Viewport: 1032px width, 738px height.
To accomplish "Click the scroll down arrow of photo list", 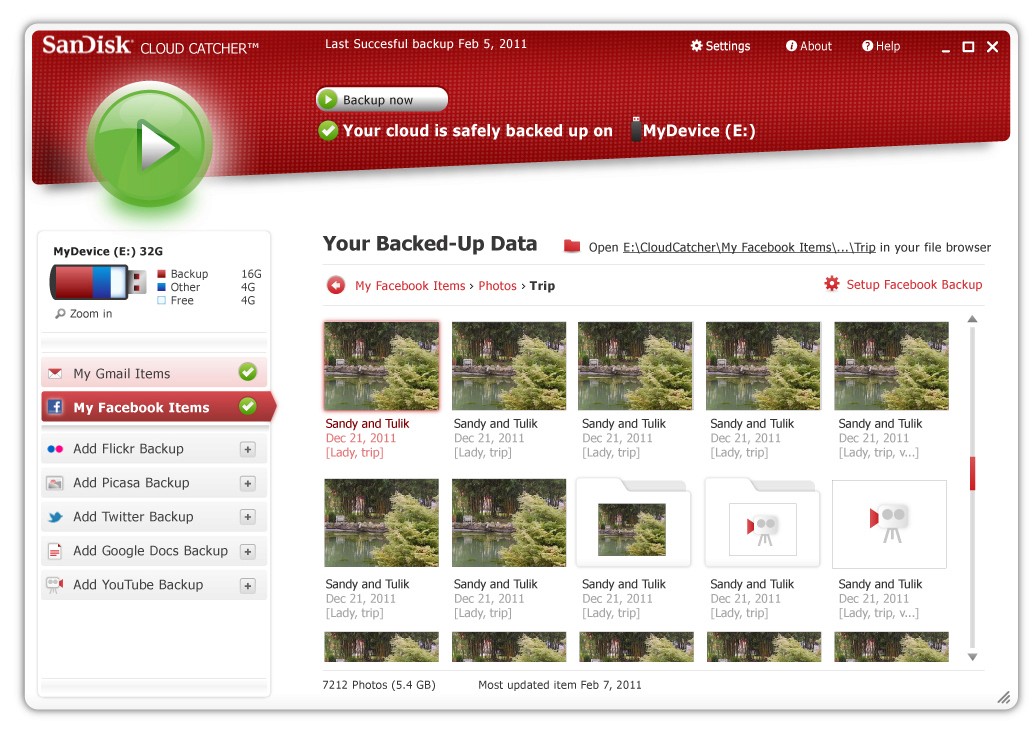I will click(972, 657).
